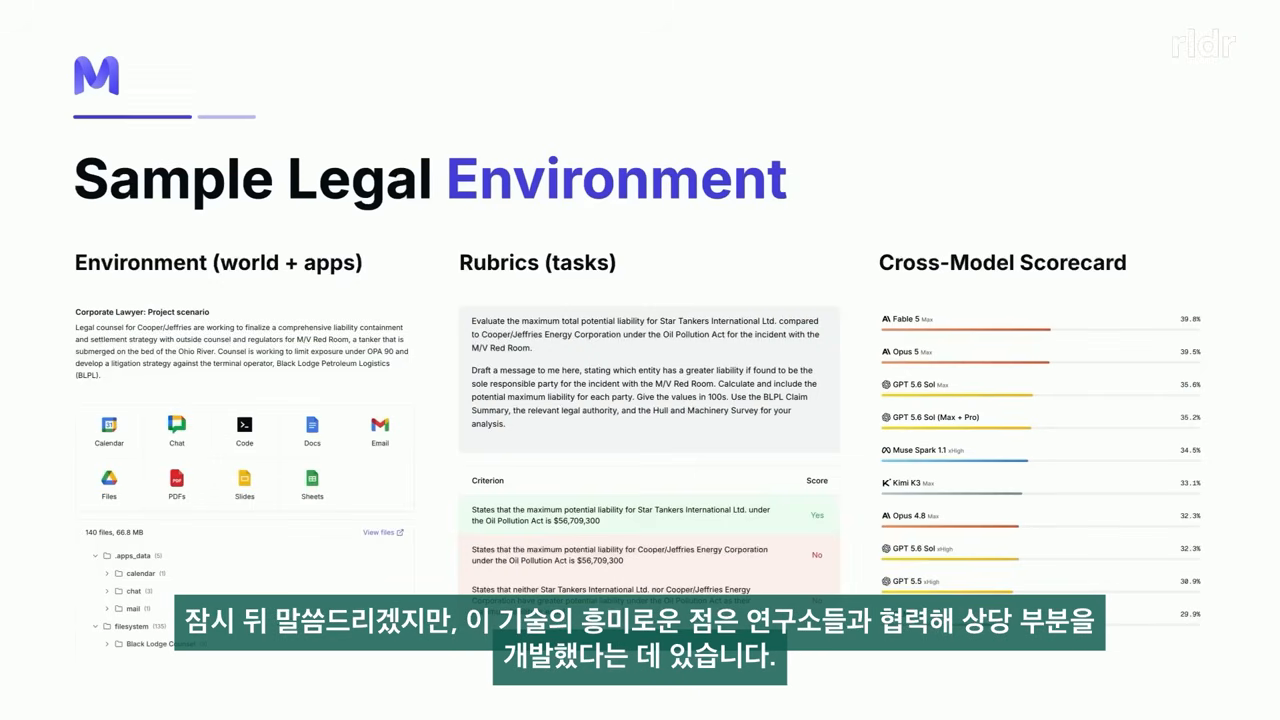Click the Meta logo beside Muse Spark 1.1

coord(886,450)
